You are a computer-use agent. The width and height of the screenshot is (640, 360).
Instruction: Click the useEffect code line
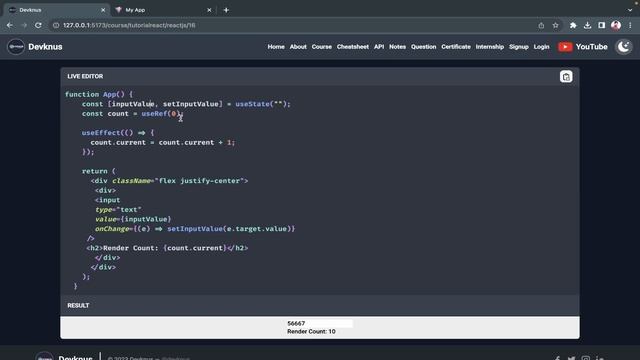[x=118, y=133]
